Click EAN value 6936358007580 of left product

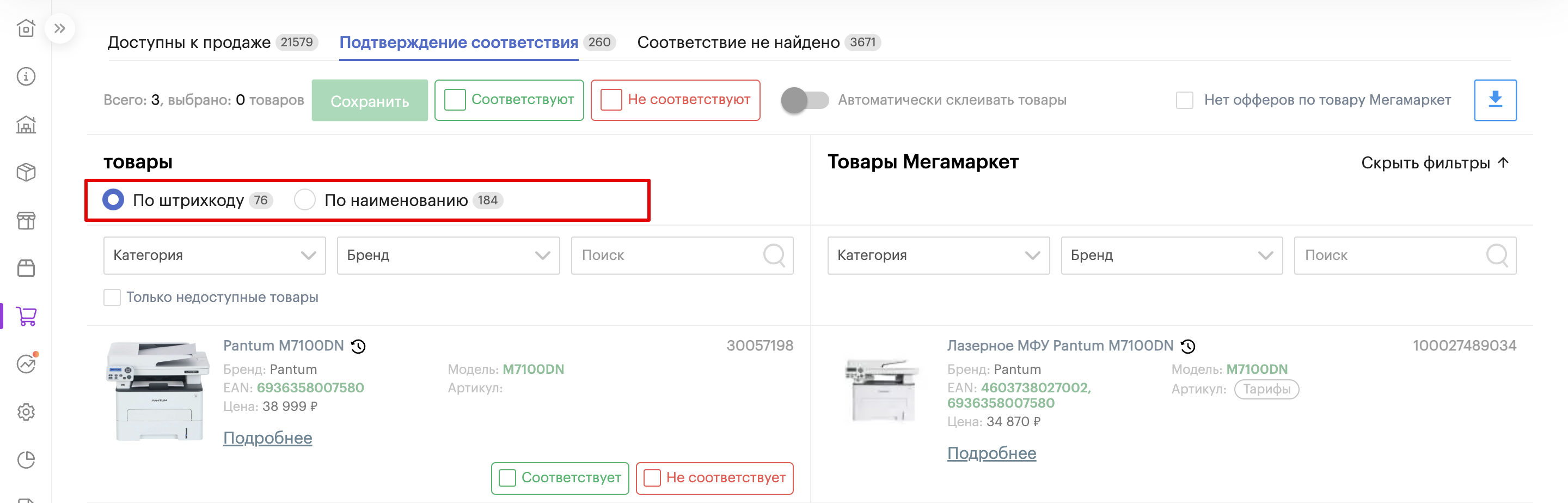tap(310, 388)
